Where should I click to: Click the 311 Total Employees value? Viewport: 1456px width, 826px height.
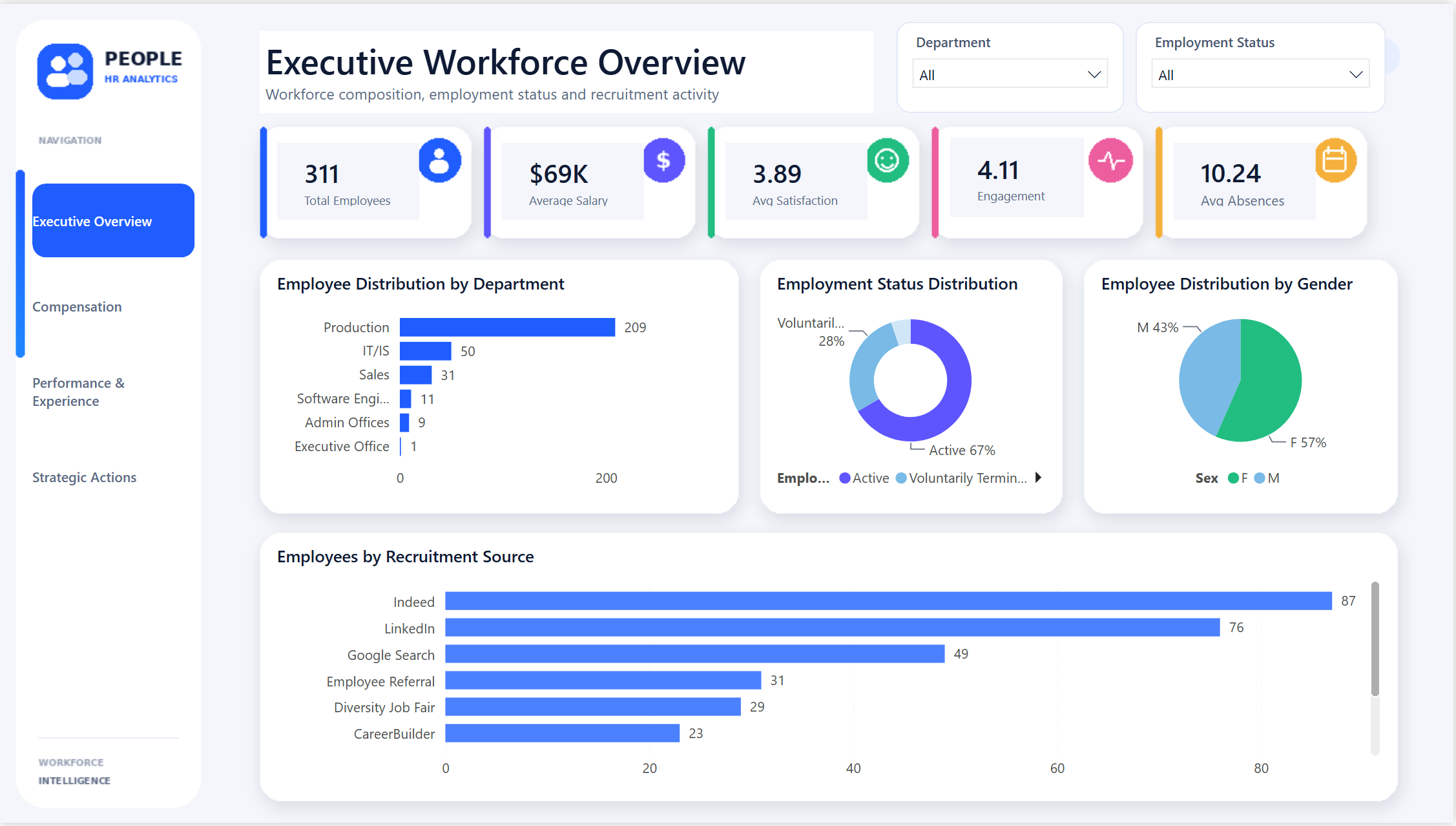(x=322, y=174)
